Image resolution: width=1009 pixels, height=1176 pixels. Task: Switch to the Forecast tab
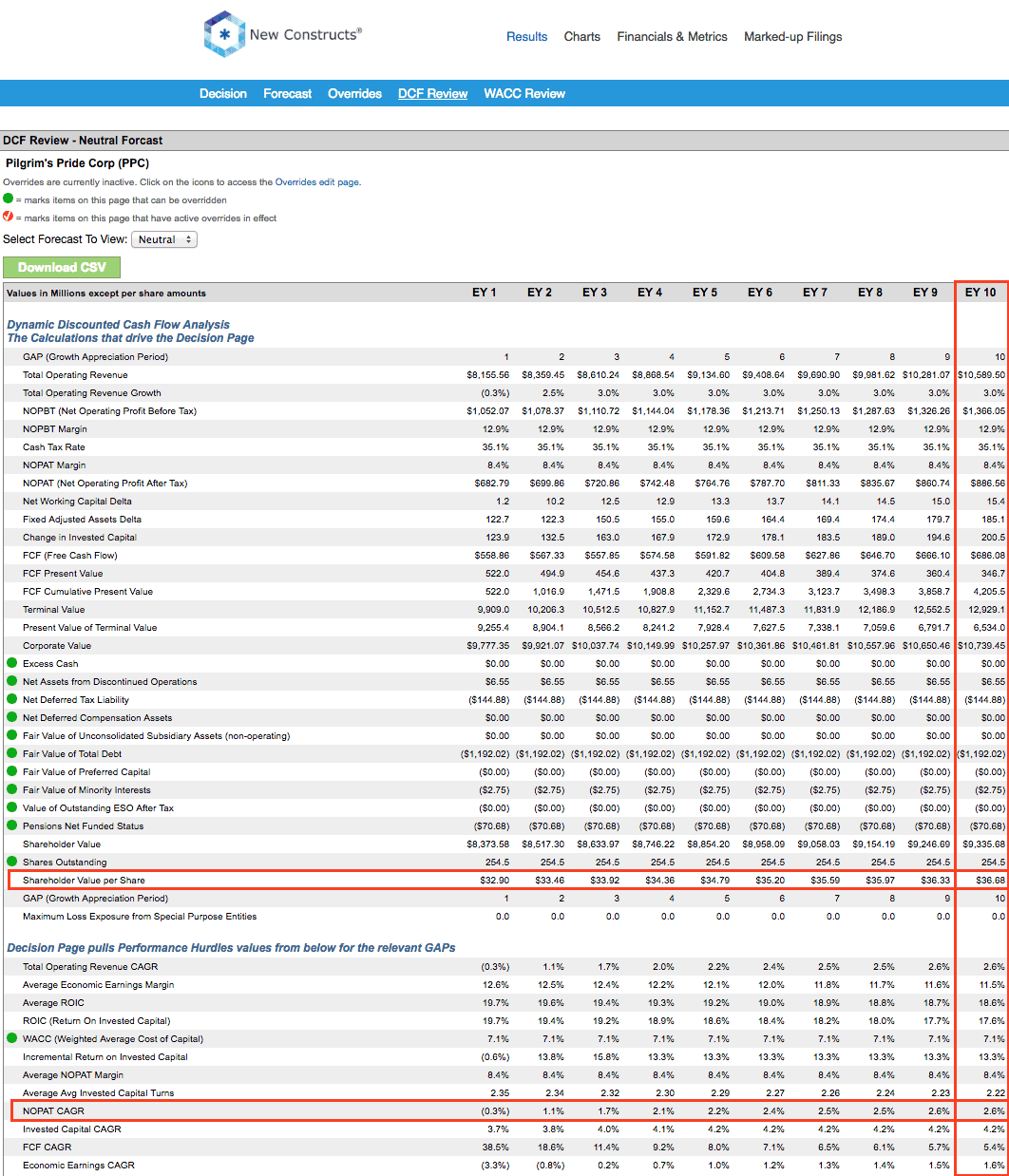tap(288, 93)
